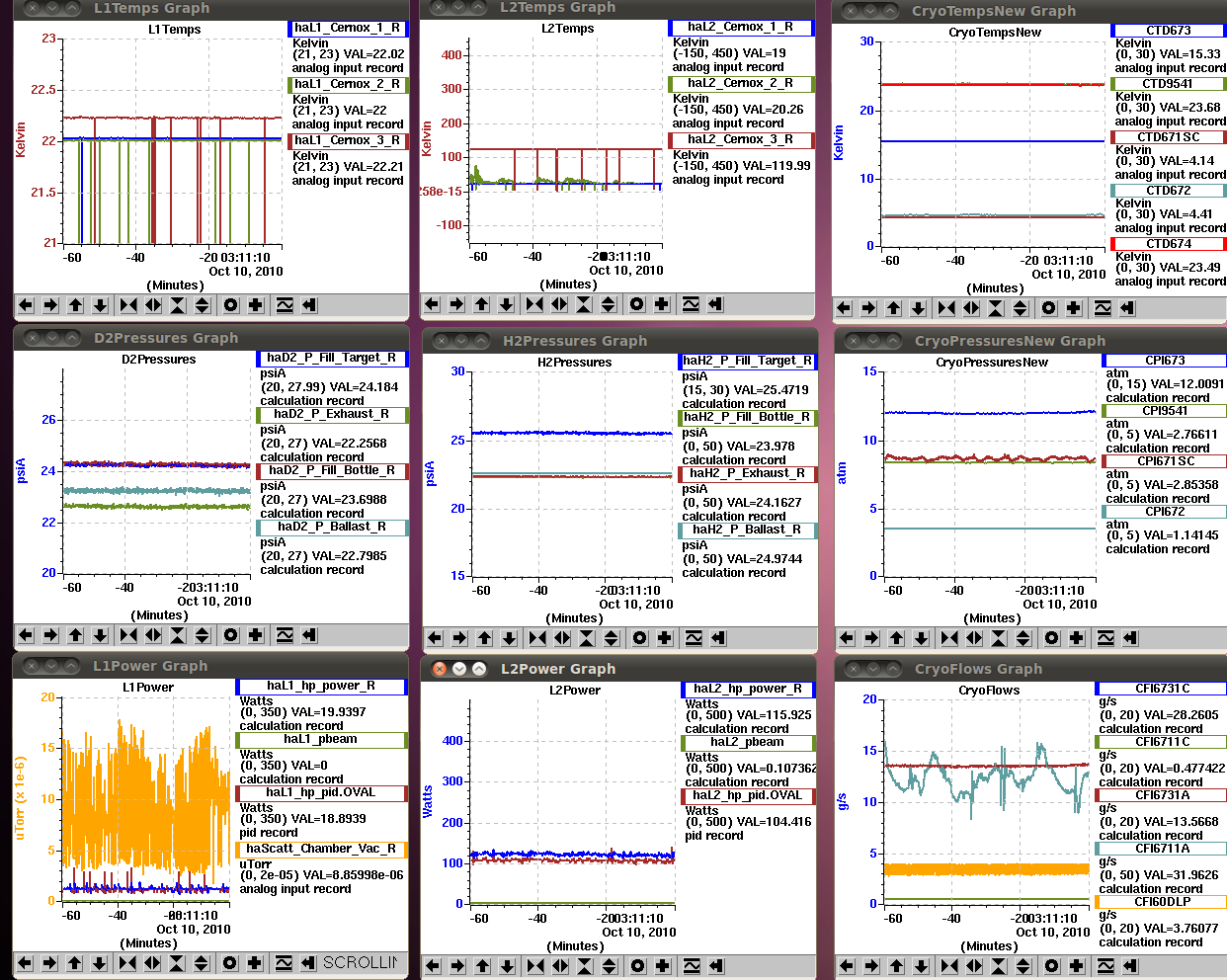Select the haH2_P_Exhaust_R legend label

(747, 474)
